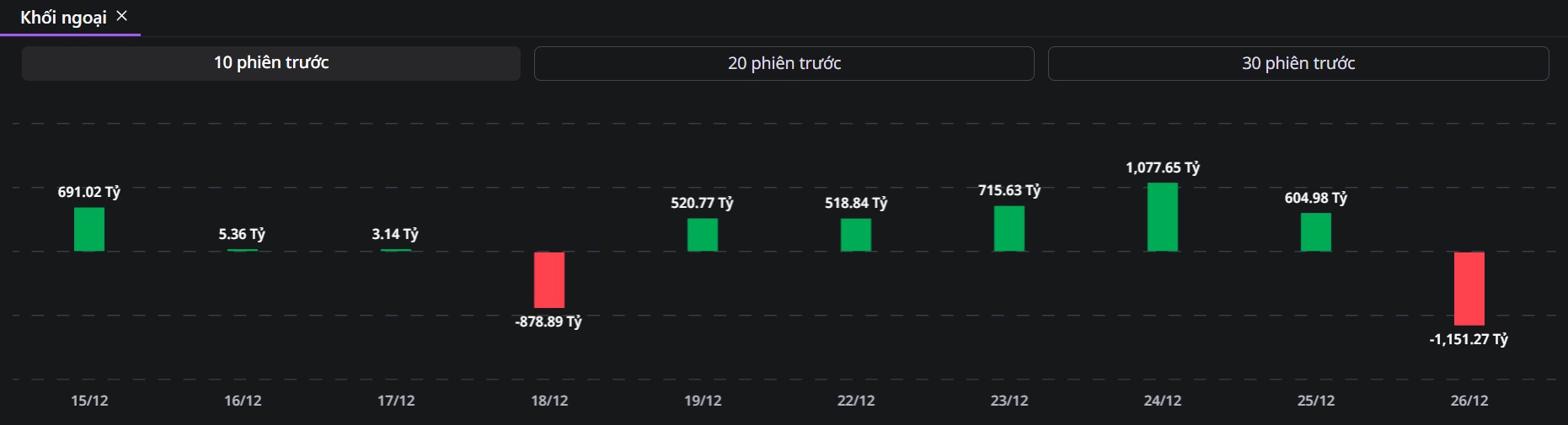This screenshot has width=1568, height=425.
Task: Click the 17/12 date axis label
Action: [x=396, y=401]
